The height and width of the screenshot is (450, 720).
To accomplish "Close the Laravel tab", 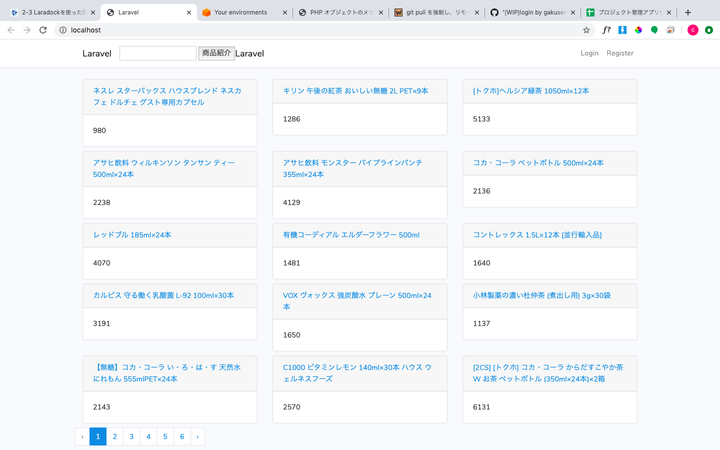I will tap(189, 12).
